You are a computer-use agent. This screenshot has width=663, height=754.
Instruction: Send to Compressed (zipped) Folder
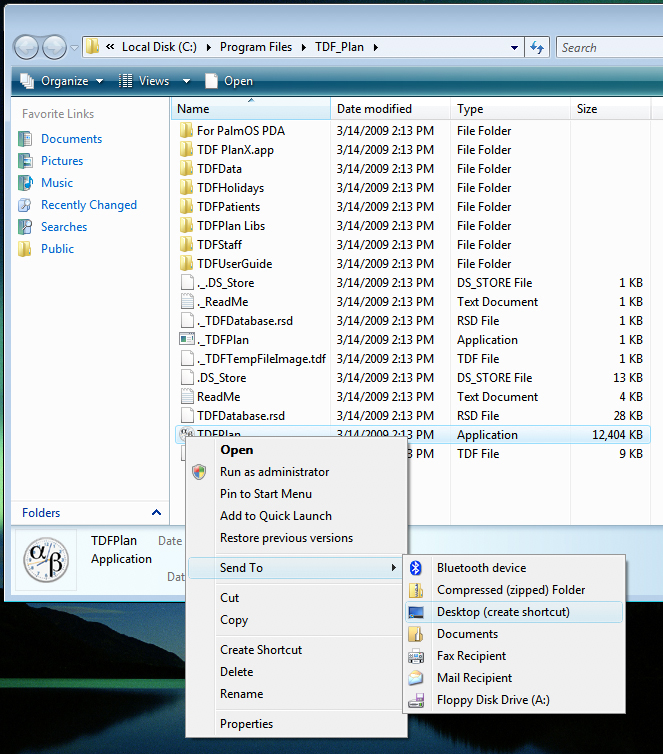point(514,590)
